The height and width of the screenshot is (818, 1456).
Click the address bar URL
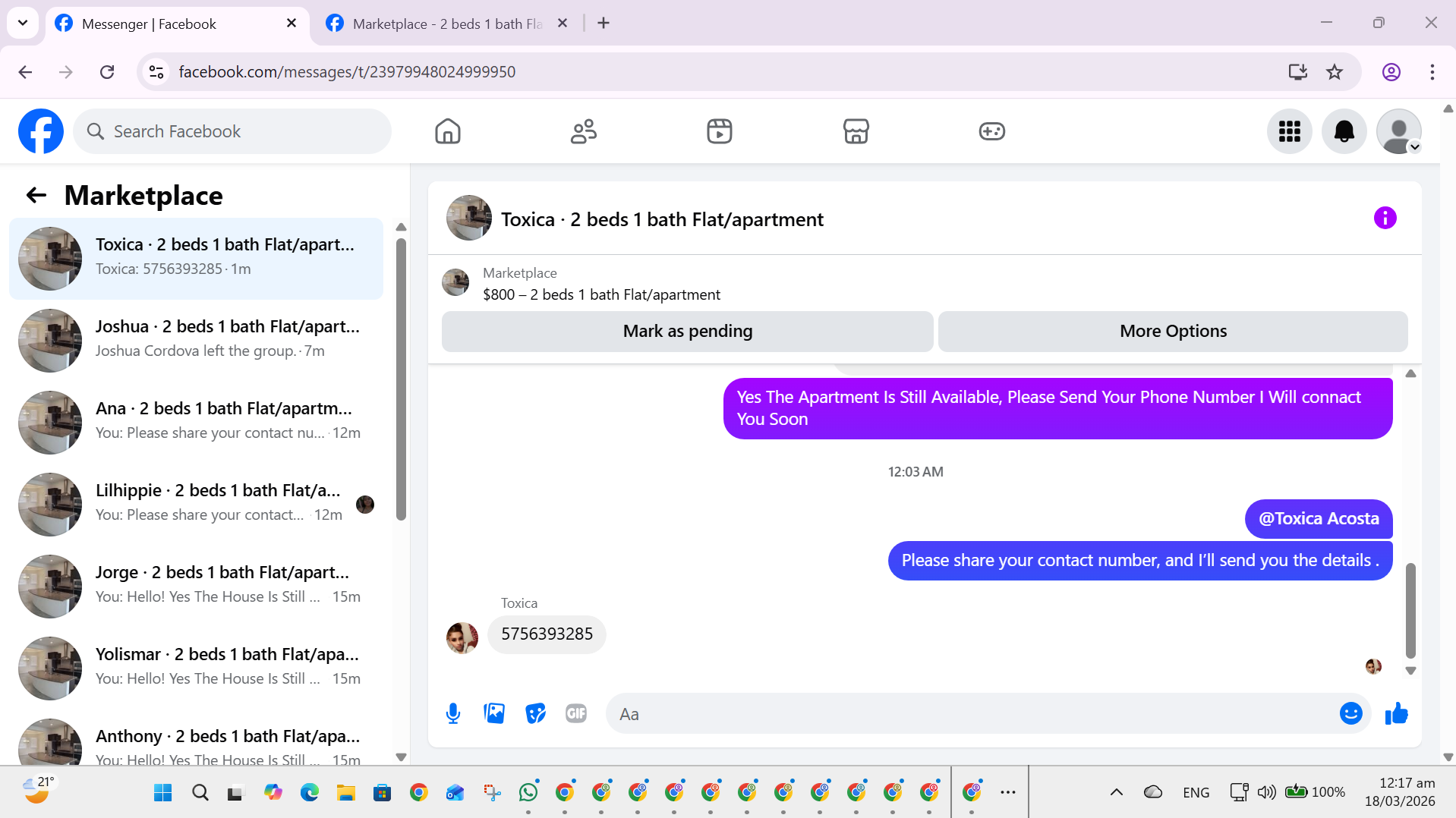pos(347,72)
